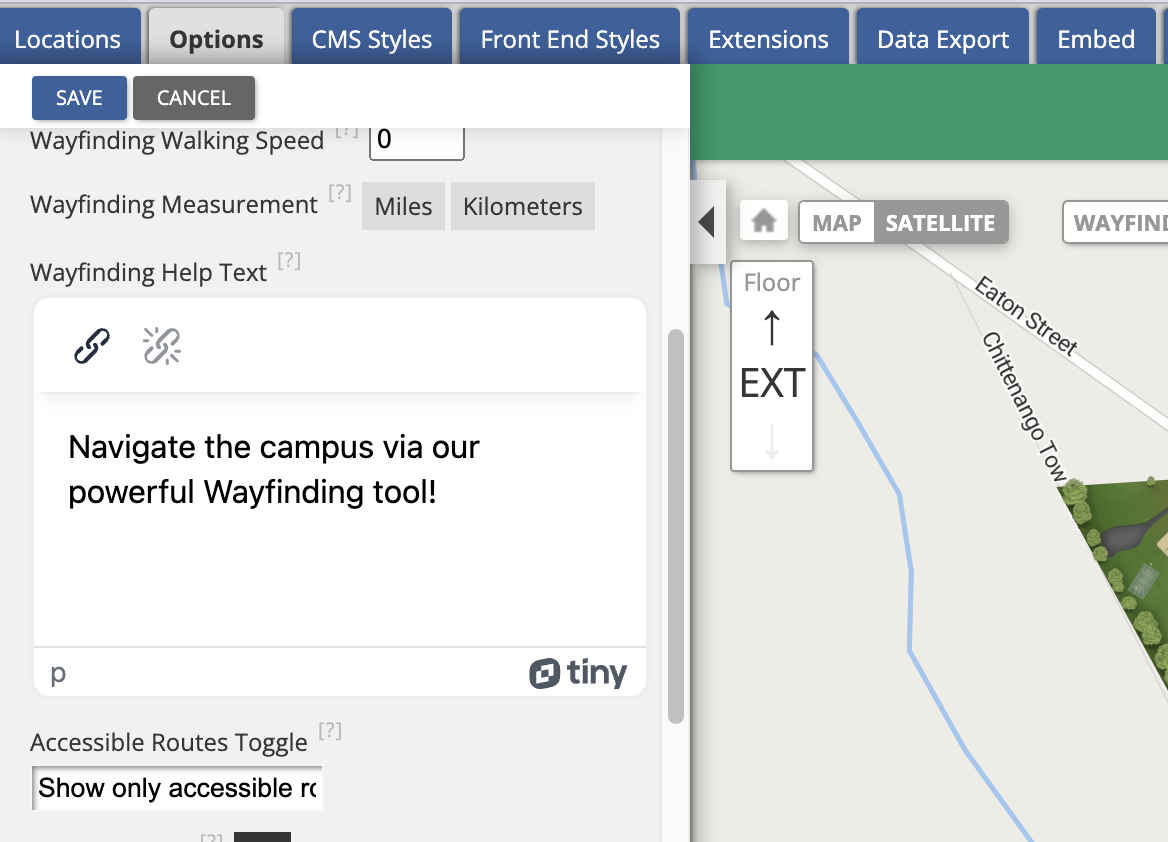Switch to the CMS Styles tab

372,40
